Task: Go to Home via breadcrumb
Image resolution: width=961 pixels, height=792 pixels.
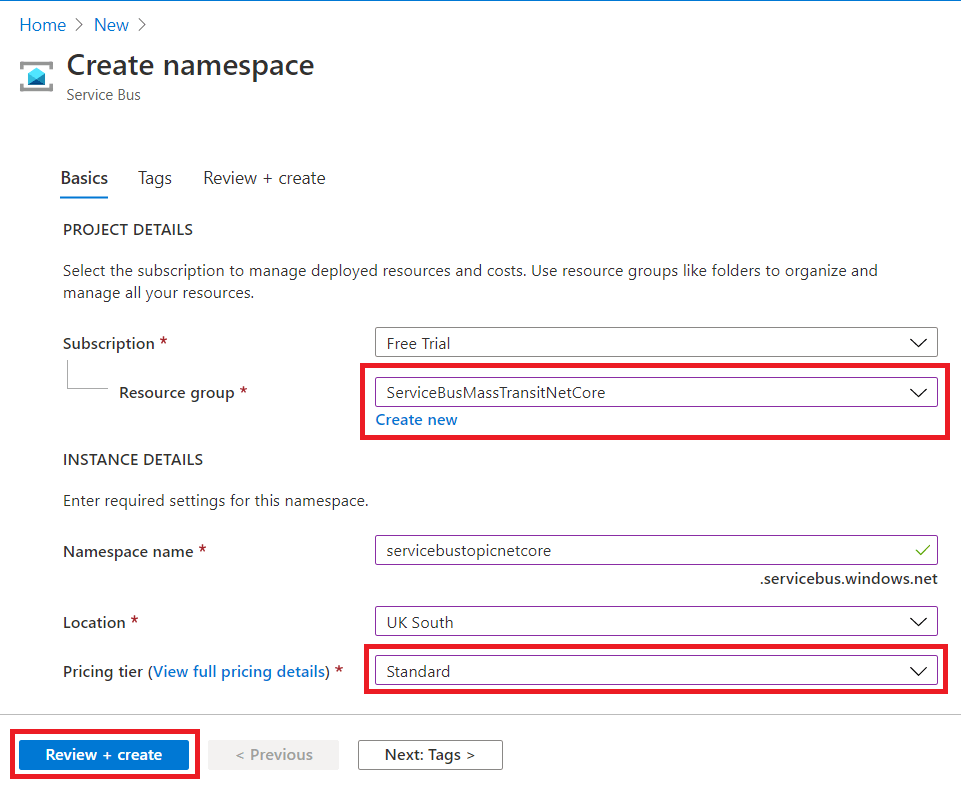Action: (x=42, y=25)
